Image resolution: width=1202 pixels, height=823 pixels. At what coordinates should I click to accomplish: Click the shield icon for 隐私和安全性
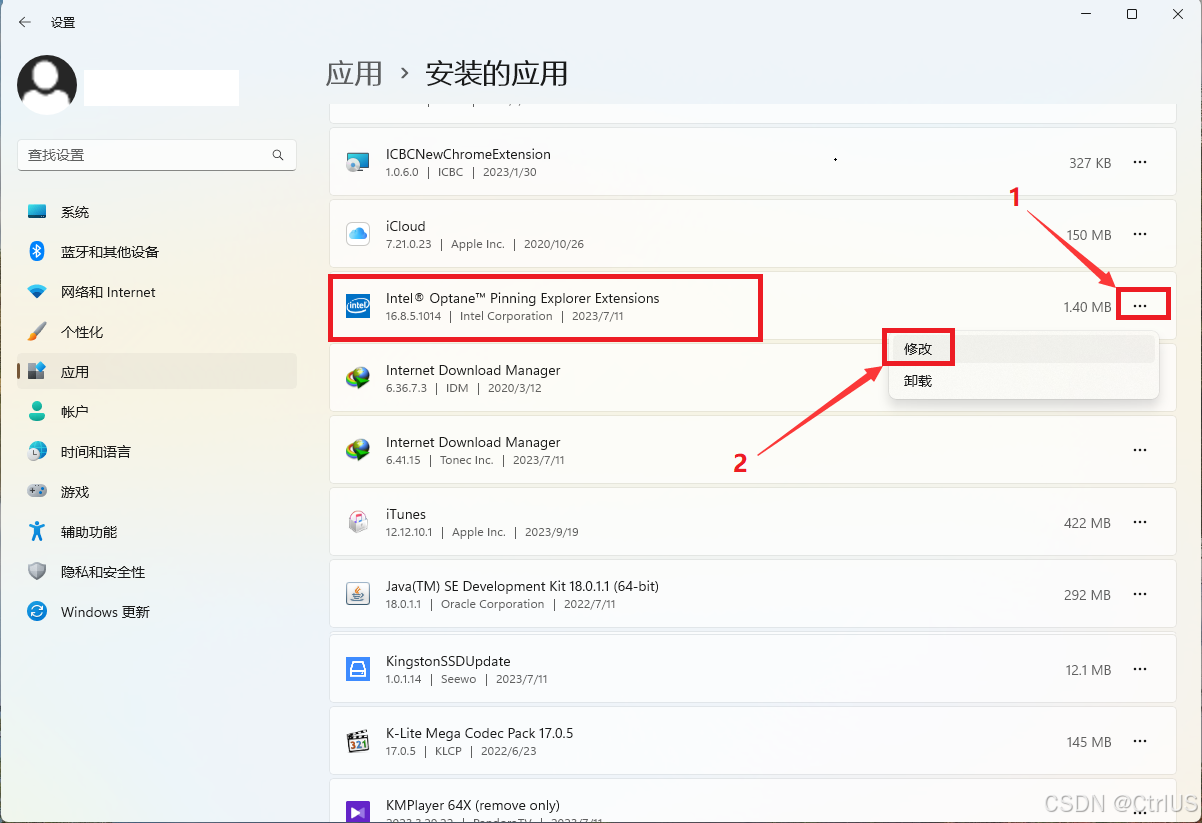pos(37,571)
